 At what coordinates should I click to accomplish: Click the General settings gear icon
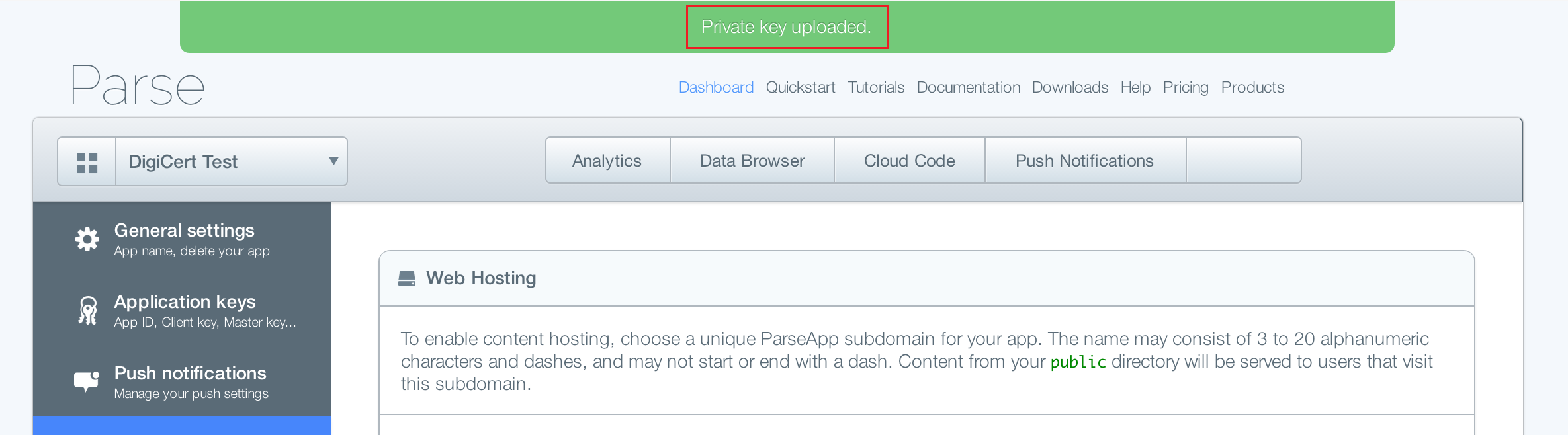coord(87,239)
